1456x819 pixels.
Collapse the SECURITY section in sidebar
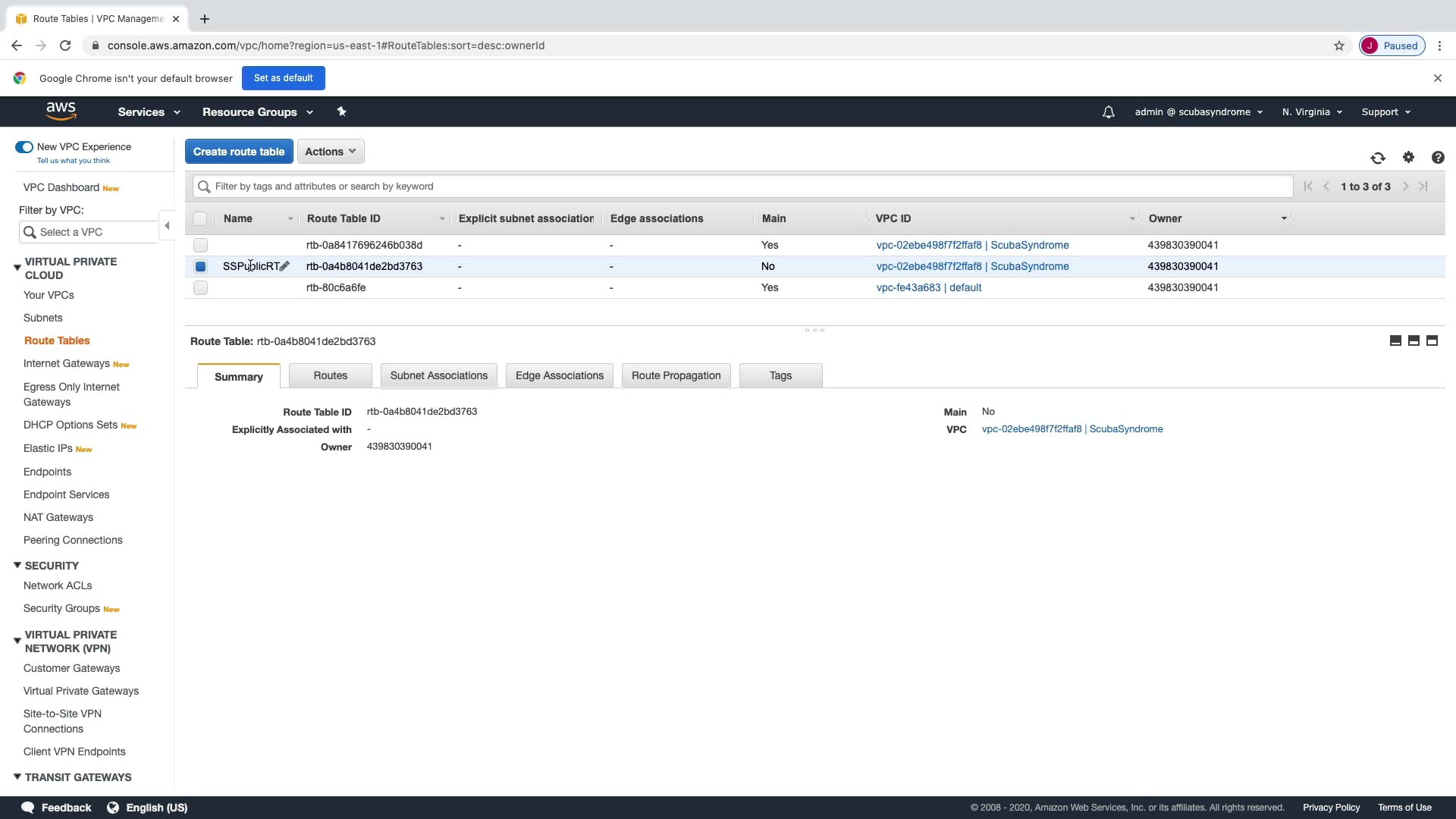(17, 566)
